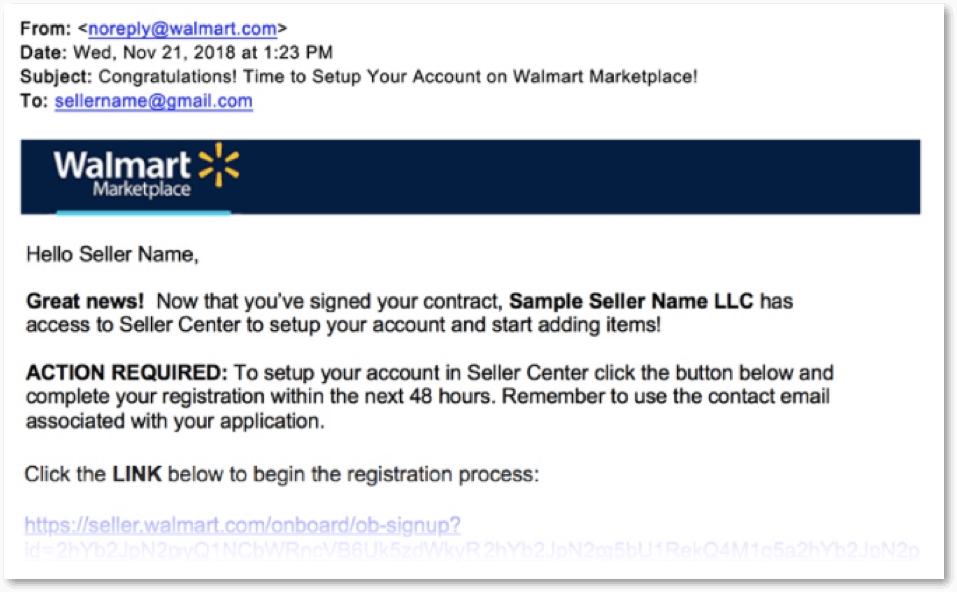
Task: Click the Date: header label
Action: point(43,52)
